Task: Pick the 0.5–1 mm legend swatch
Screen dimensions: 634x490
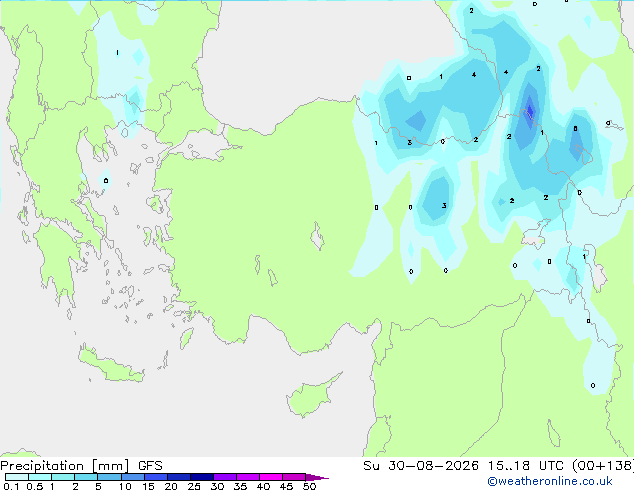Action: coord(40,477)
